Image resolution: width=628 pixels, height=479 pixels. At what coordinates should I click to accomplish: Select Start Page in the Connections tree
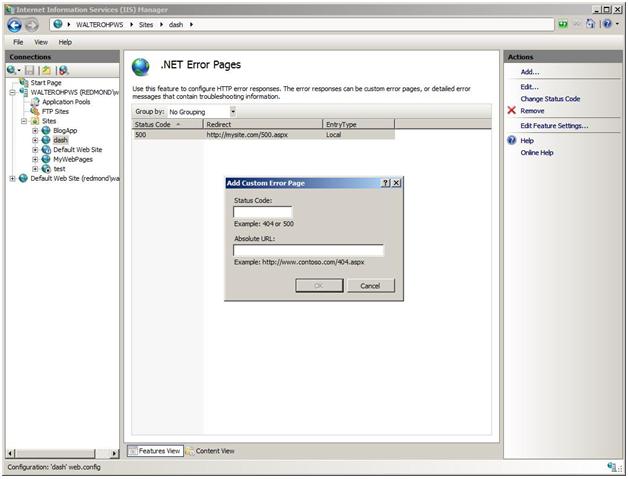click(x=46, y=83)
